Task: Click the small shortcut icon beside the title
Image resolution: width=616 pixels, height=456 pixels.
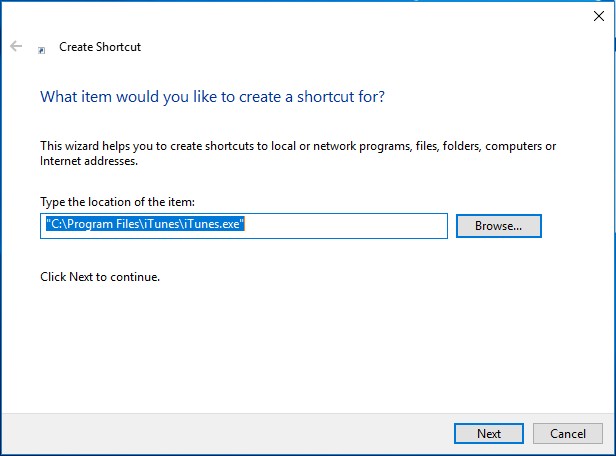Action: click(x=41, y=48)
